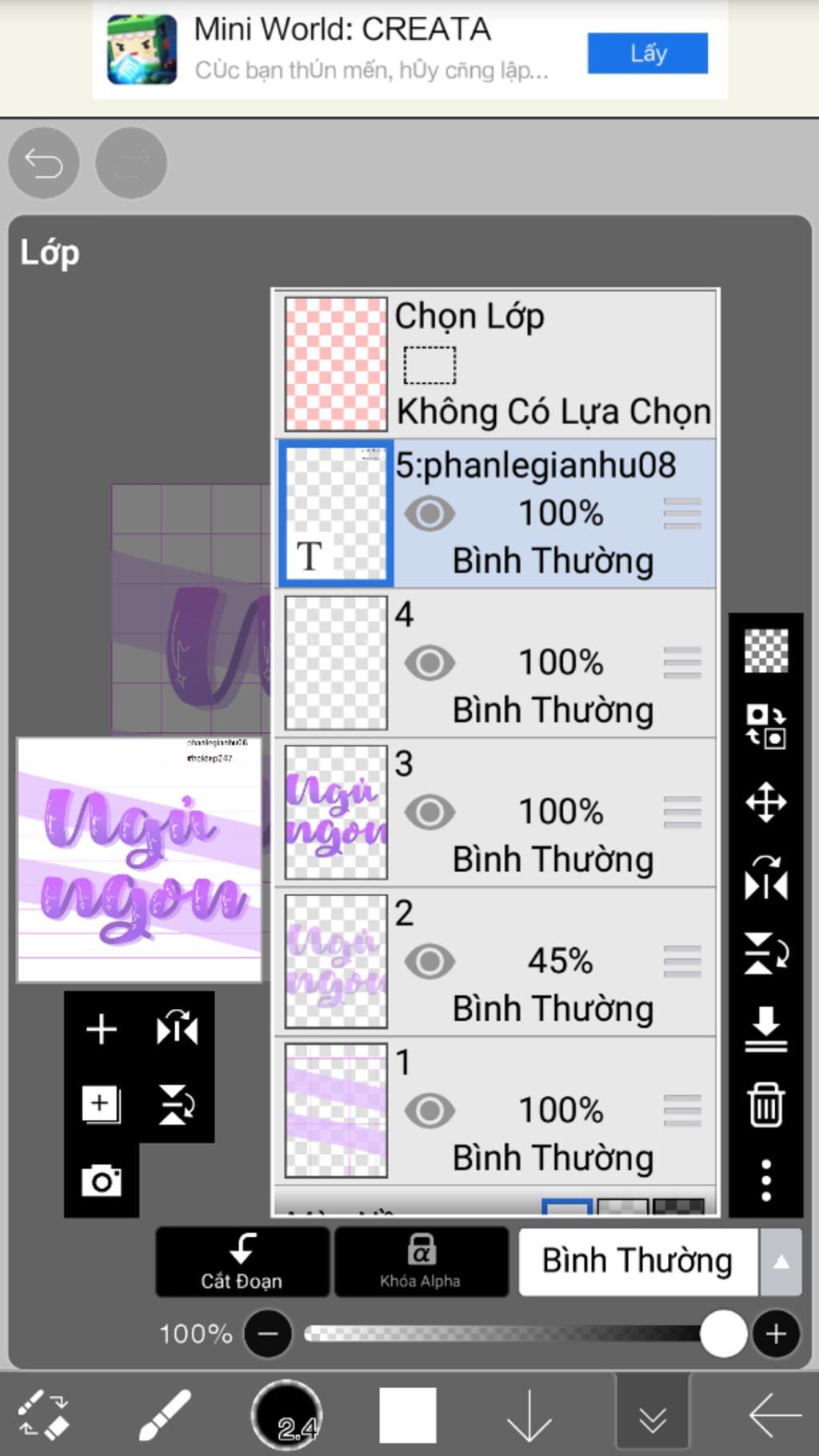Screen dimensions: 819x1456
Task: Add a new layer with plus icon
Action: click(102, 1029)
